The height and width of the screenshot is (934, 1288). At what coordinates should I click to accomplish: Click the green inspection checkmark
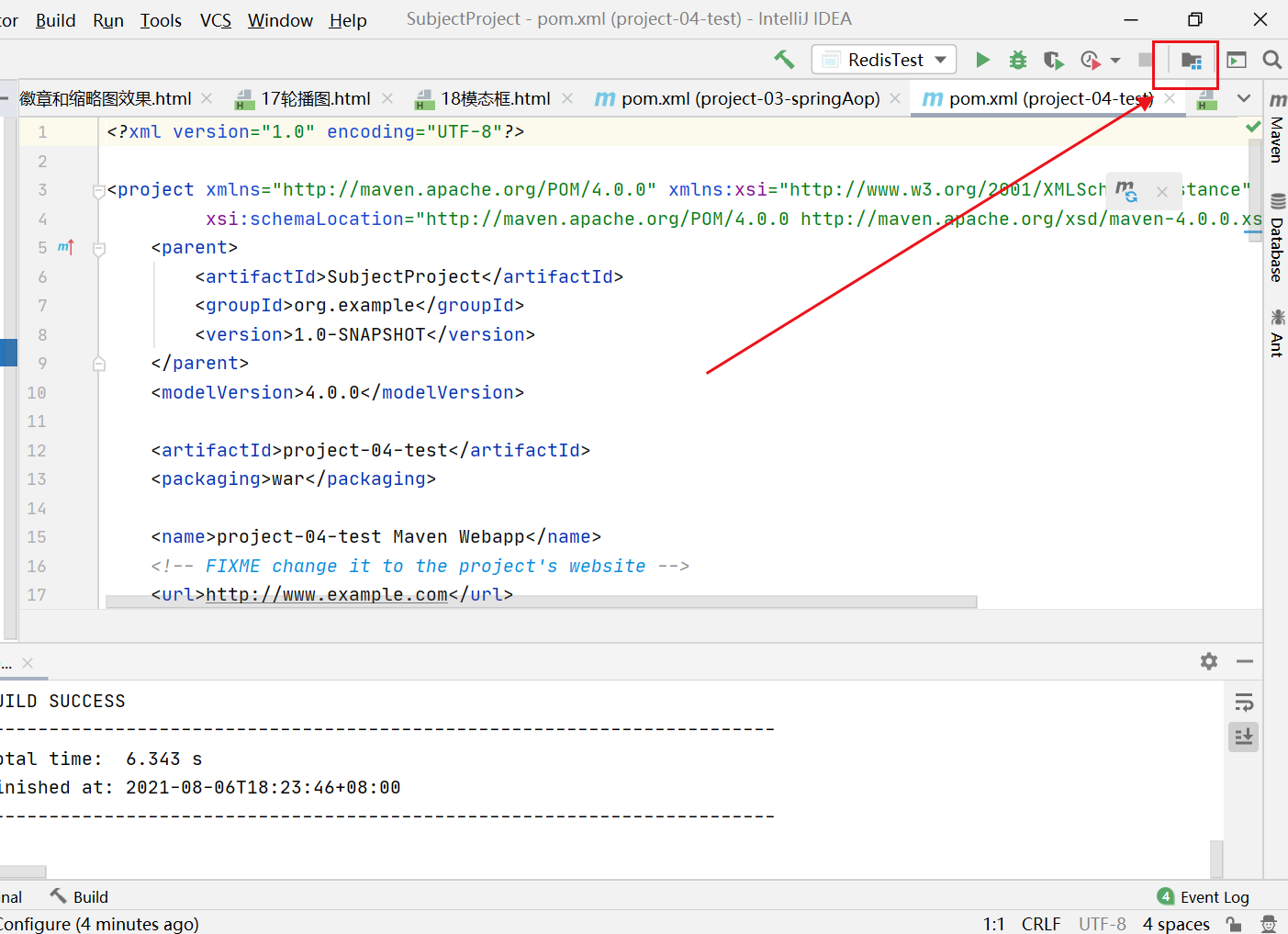(x=1253, y=127)
